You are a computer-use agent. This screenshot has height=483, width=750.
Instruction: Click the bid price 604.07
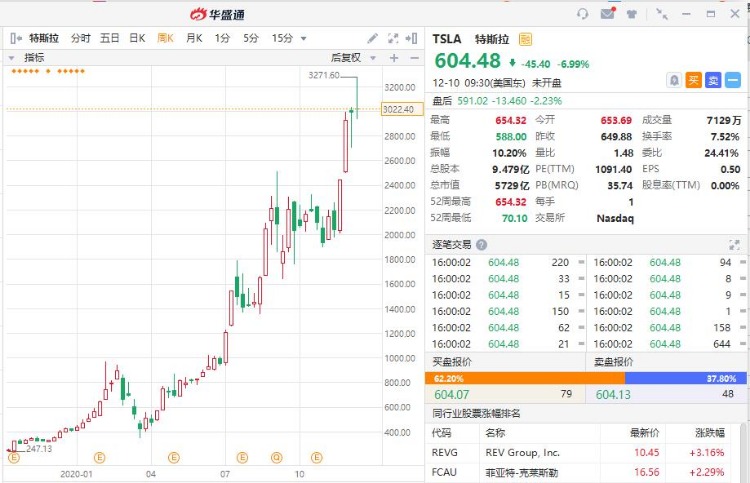452,395
